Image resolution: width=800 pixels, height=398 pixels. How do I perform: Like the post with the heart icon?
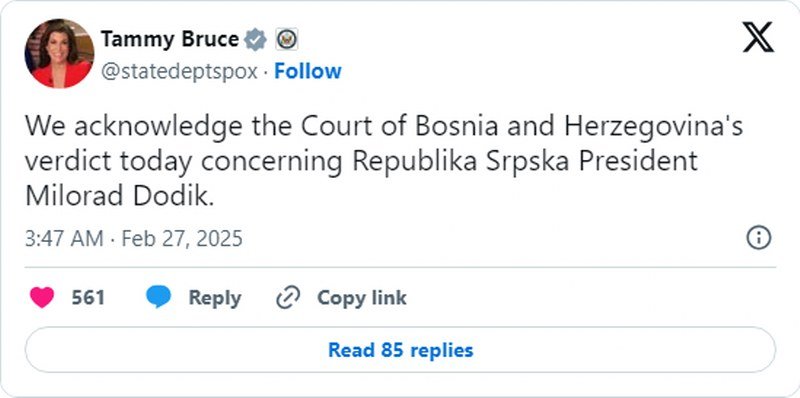pos(42,297)
